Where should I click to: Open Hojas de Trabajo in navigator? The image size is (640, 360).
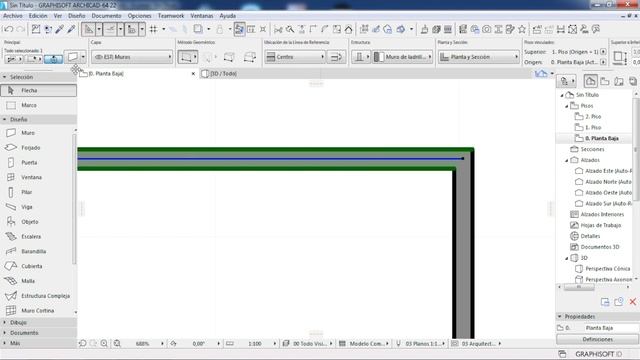point(600,225)
